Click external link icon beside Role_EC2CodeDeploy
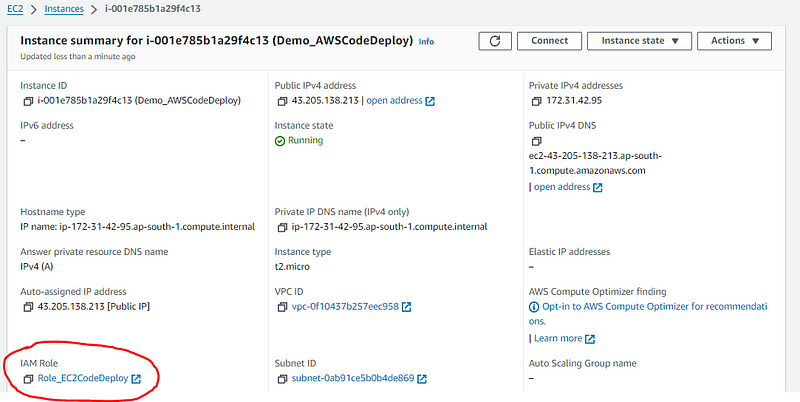The image size is (800, 402). [x=136, y=379]
